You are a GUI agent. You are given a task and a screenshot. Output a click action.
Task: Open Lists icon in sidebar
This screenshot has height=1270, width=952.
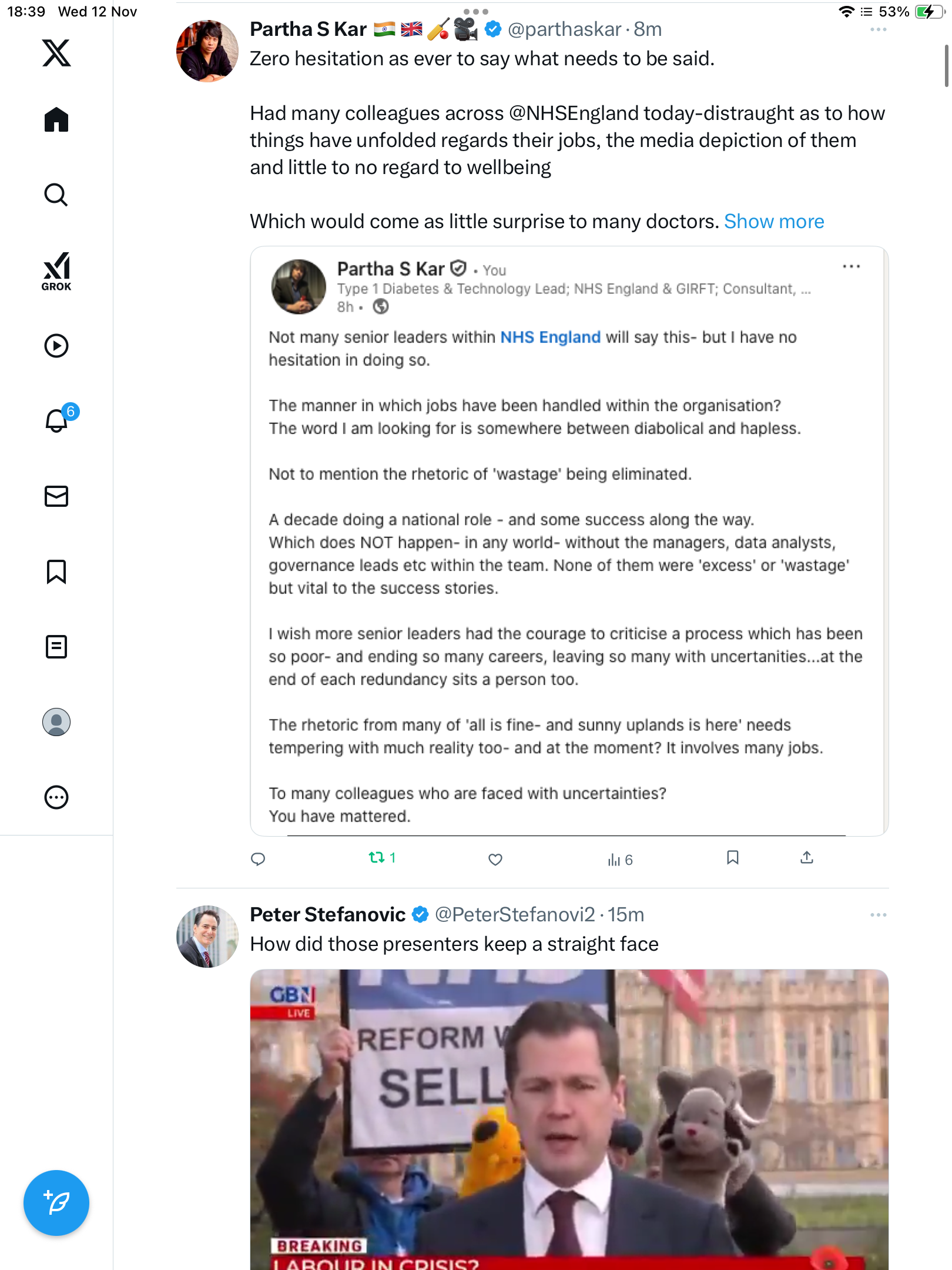tap(56, 647)
